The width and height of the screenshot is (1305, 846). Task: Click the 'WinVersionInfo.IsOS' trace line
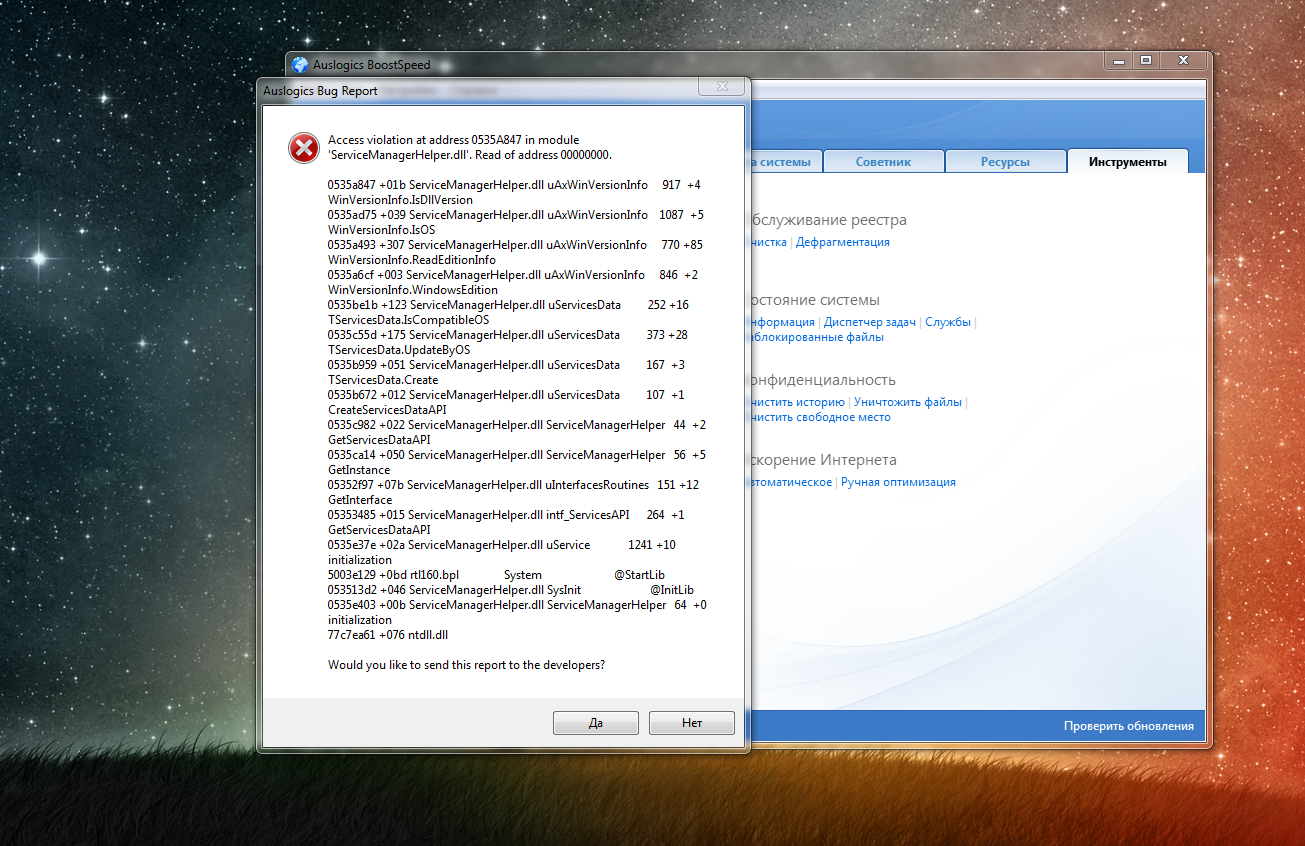[381, 230]
